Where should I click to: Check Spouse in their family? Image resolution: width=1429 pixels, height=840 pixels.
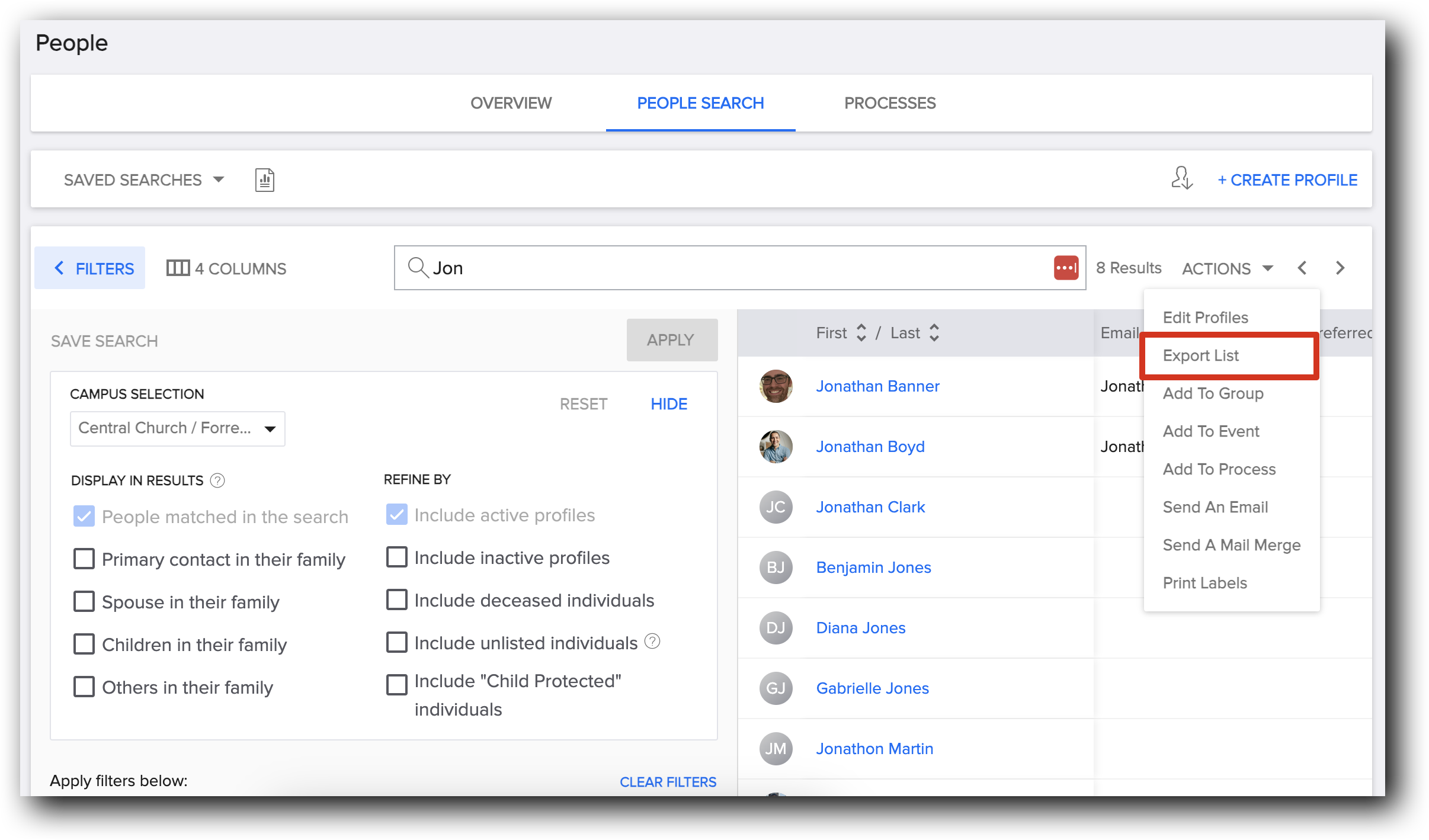84,601
